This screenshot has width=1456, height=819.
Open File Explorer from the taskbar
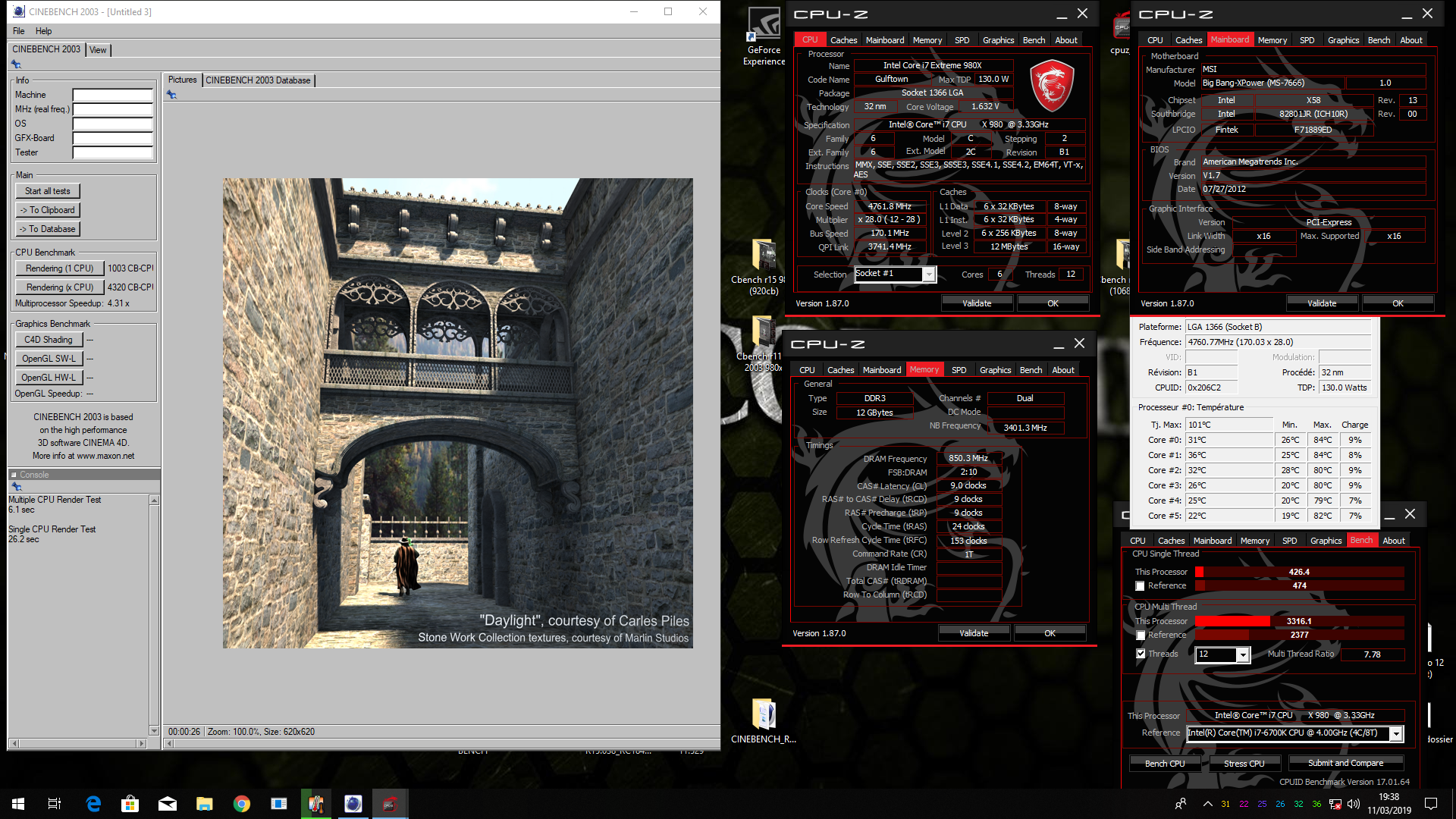tap(205, 804)
